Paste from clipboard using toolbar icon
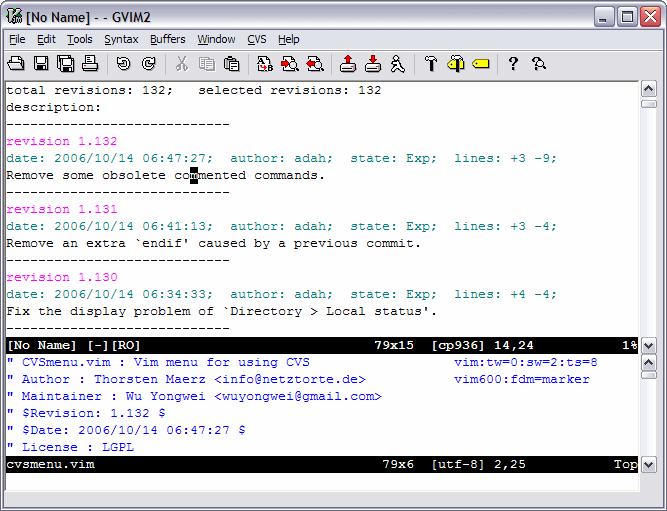The height and width of the screenshot is (511, 667). click(x=231, y=64)
